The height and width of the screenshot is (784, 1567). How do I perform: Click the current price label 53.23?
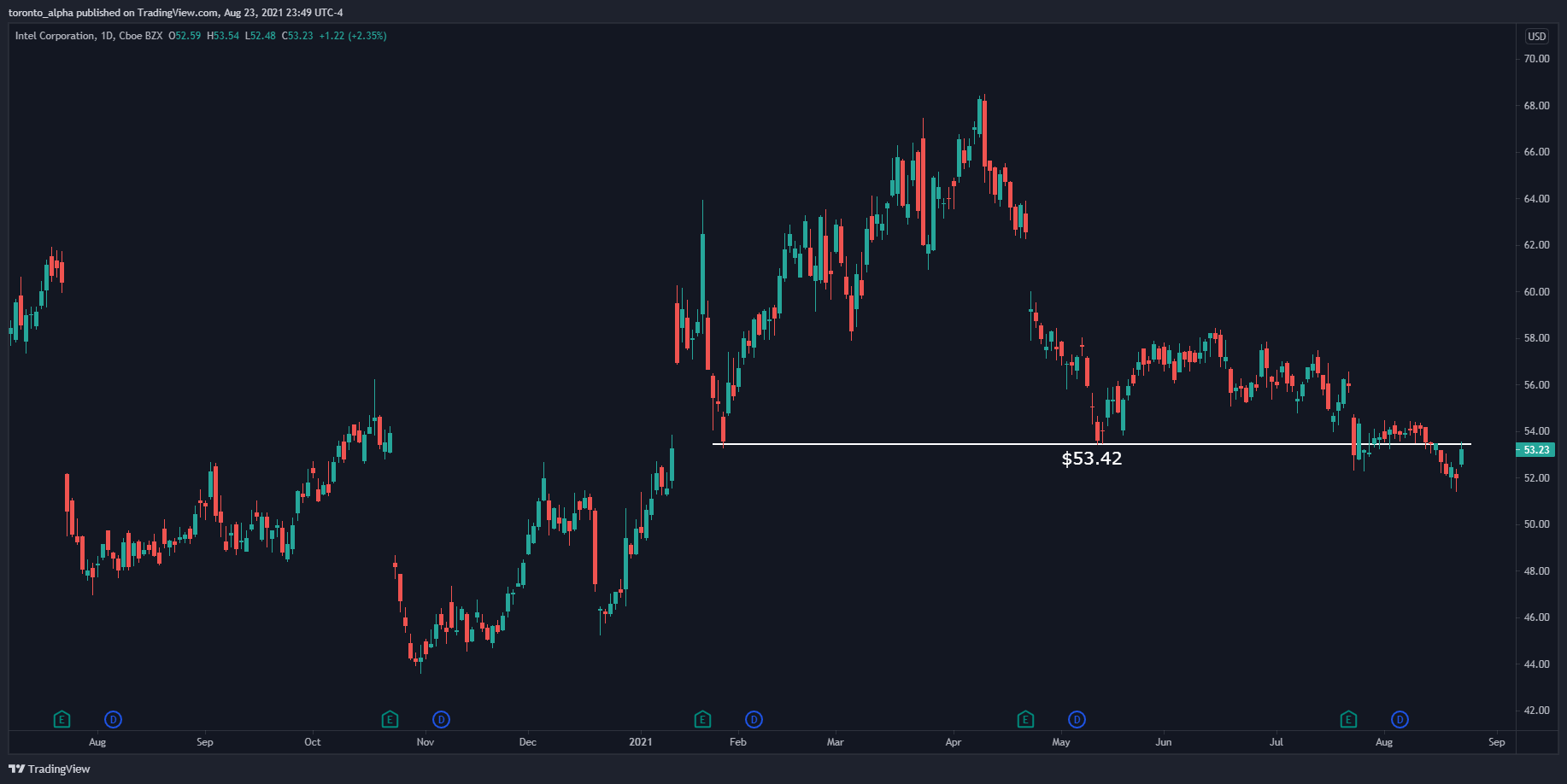[1536, 450]
